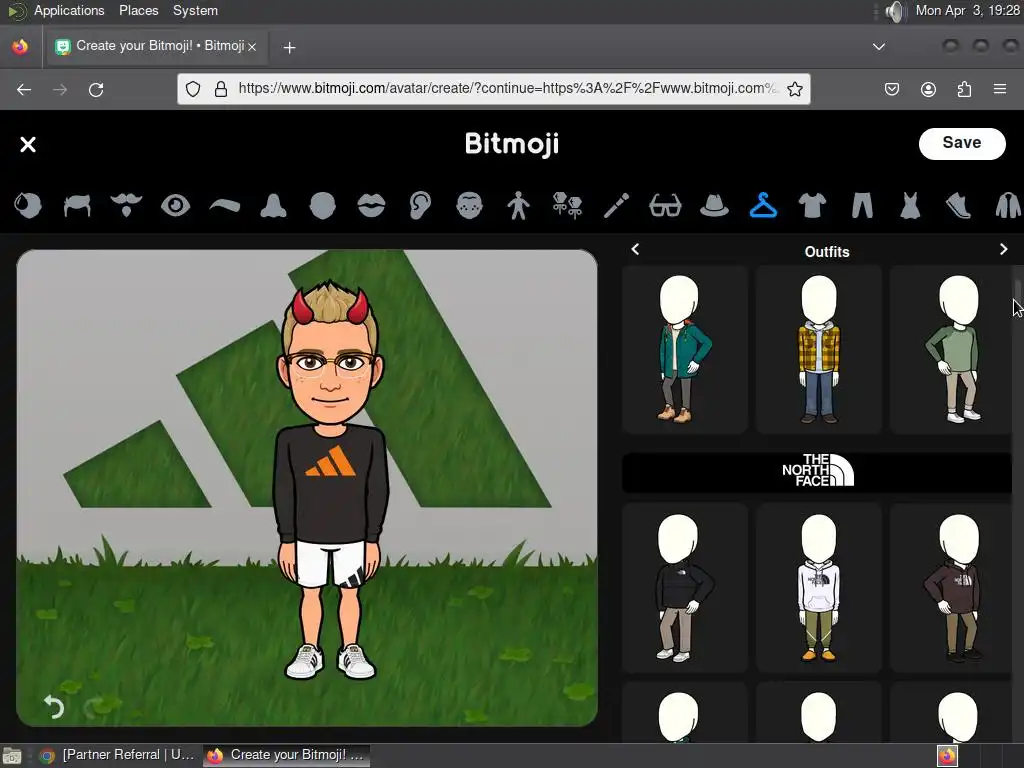Choose the yellow plaid shirt outfit
The image size is (1024, 768).
point(819,349)
